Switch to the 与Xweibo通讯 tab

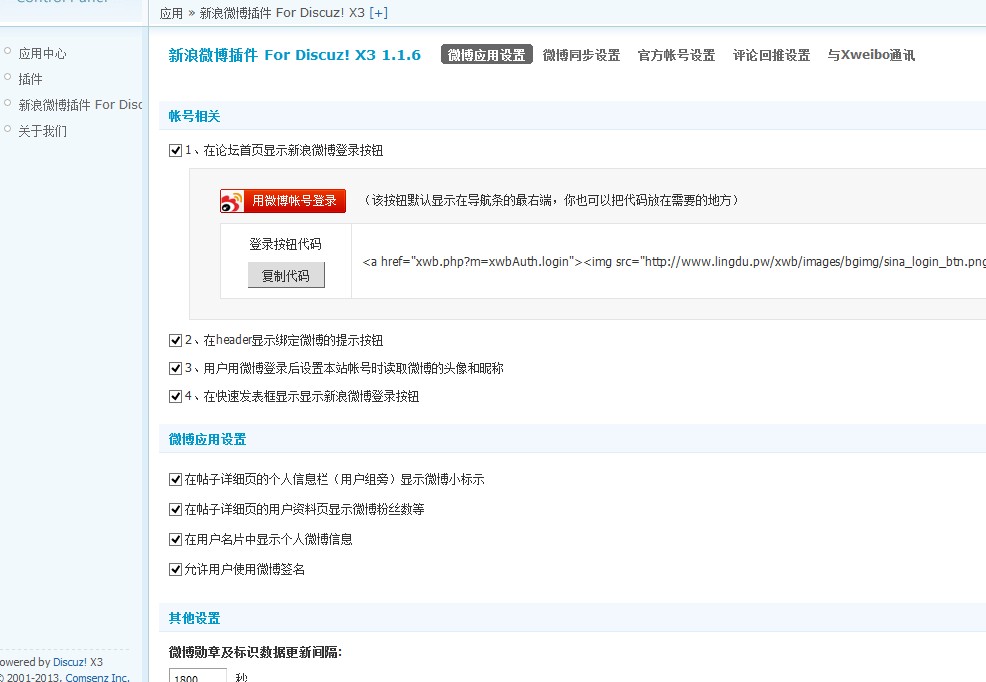[x=871, y=55]
